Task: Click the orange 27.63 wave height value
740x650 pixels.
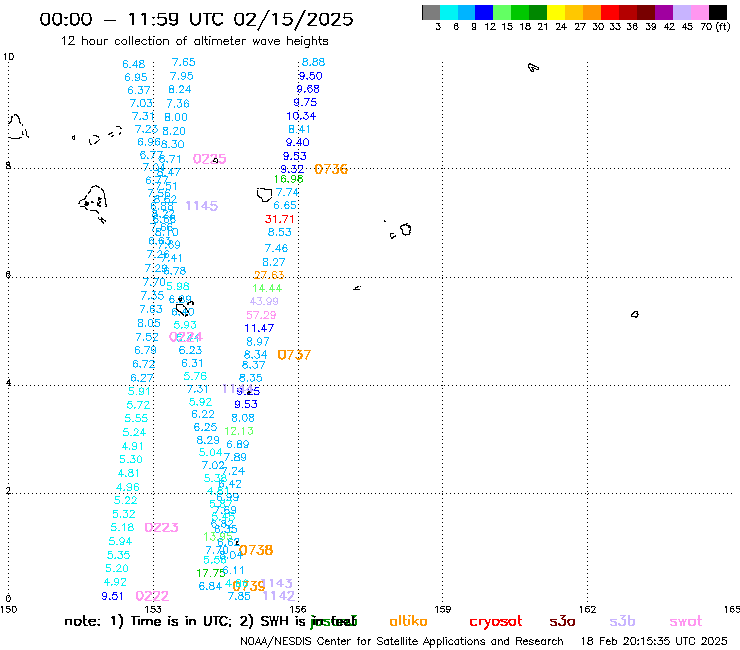Action: (x=269, y=275)
